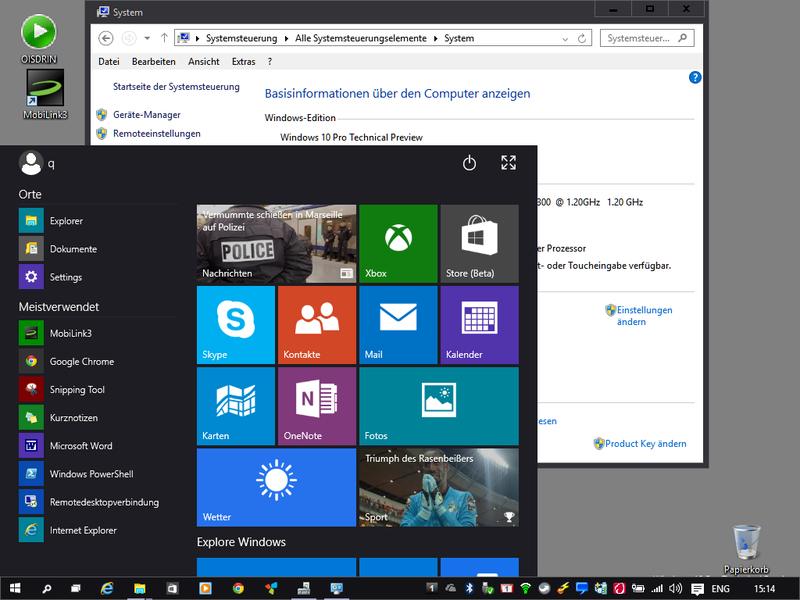
Task: Open the OISDRIN desktop shortcut
Action: point(39,39)
